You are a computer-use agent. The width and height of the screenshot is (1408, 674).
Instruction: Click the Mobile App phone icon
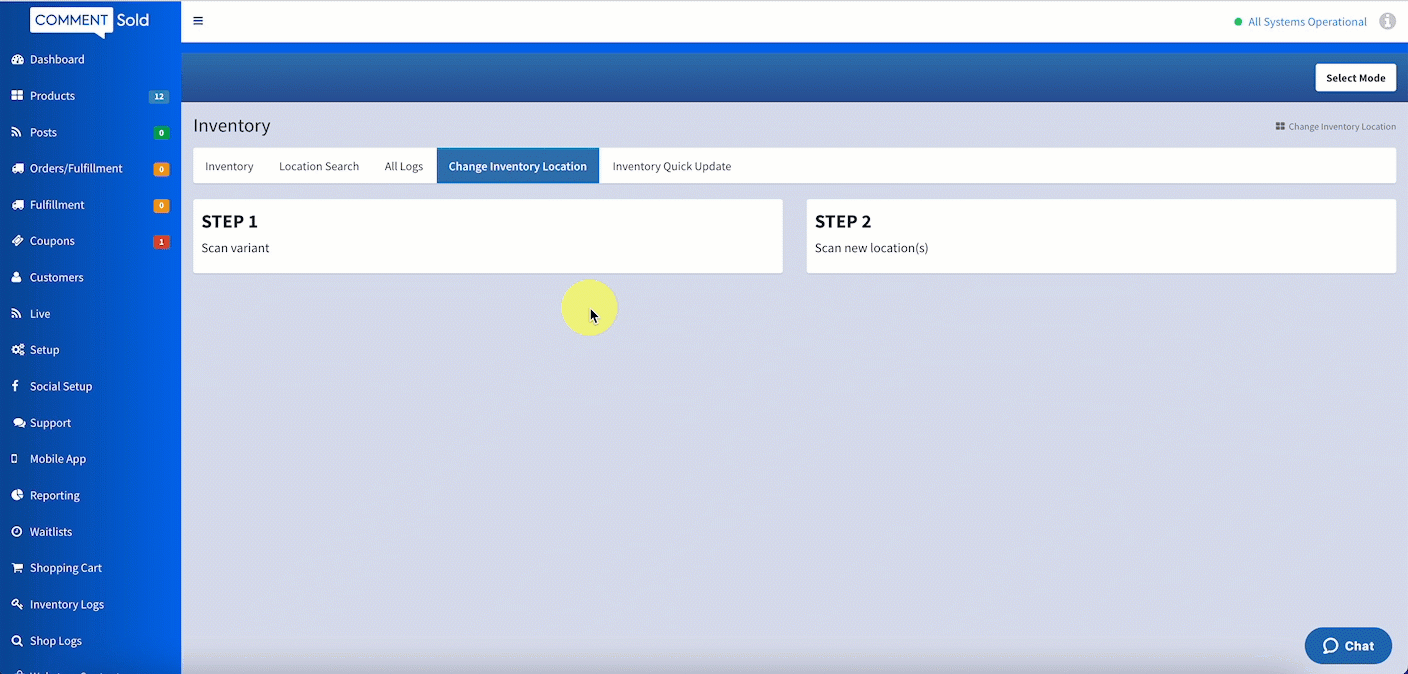15,459
